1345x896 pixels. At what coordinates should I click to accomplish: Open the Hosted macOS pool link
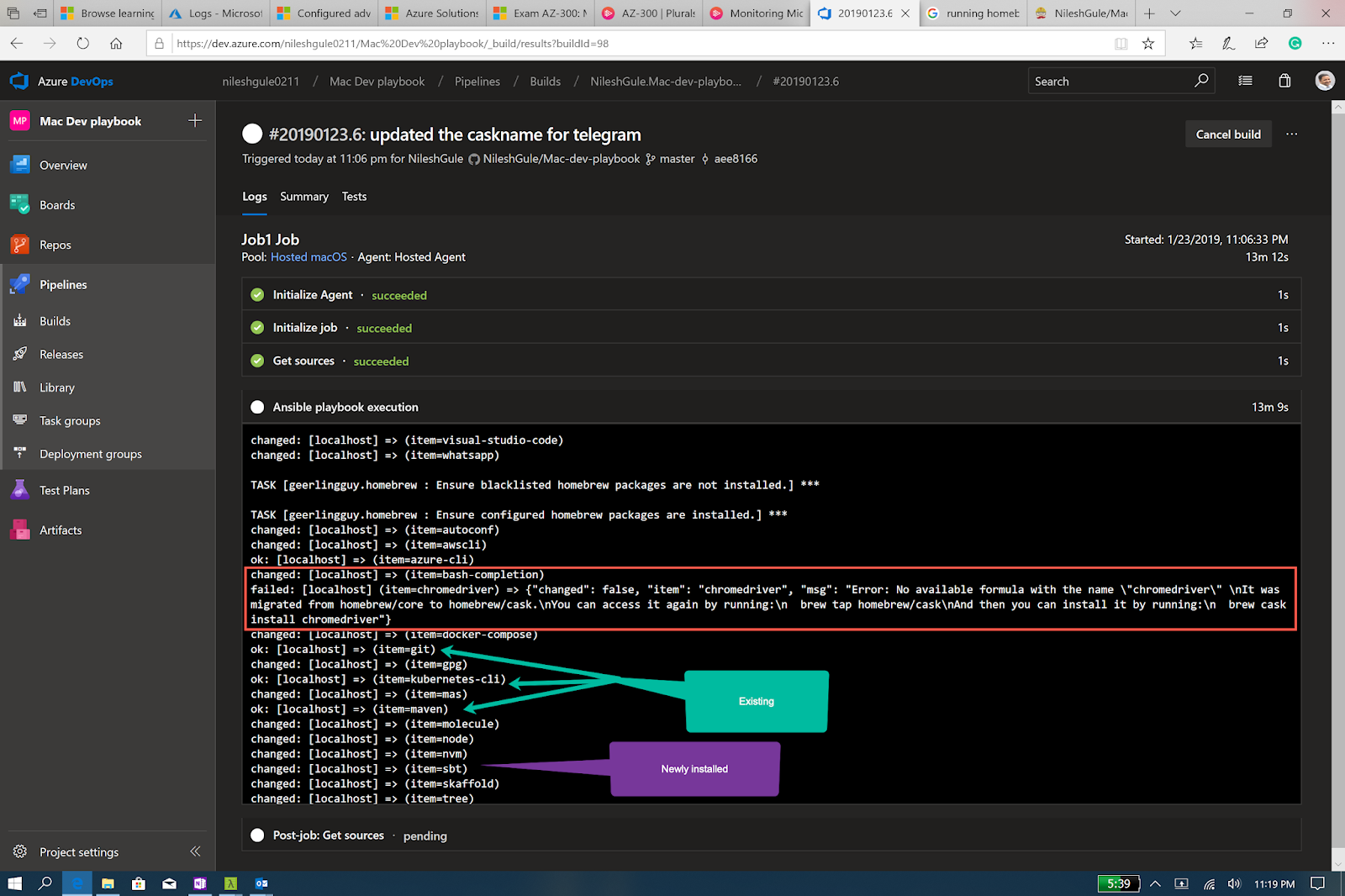(308, 256)
